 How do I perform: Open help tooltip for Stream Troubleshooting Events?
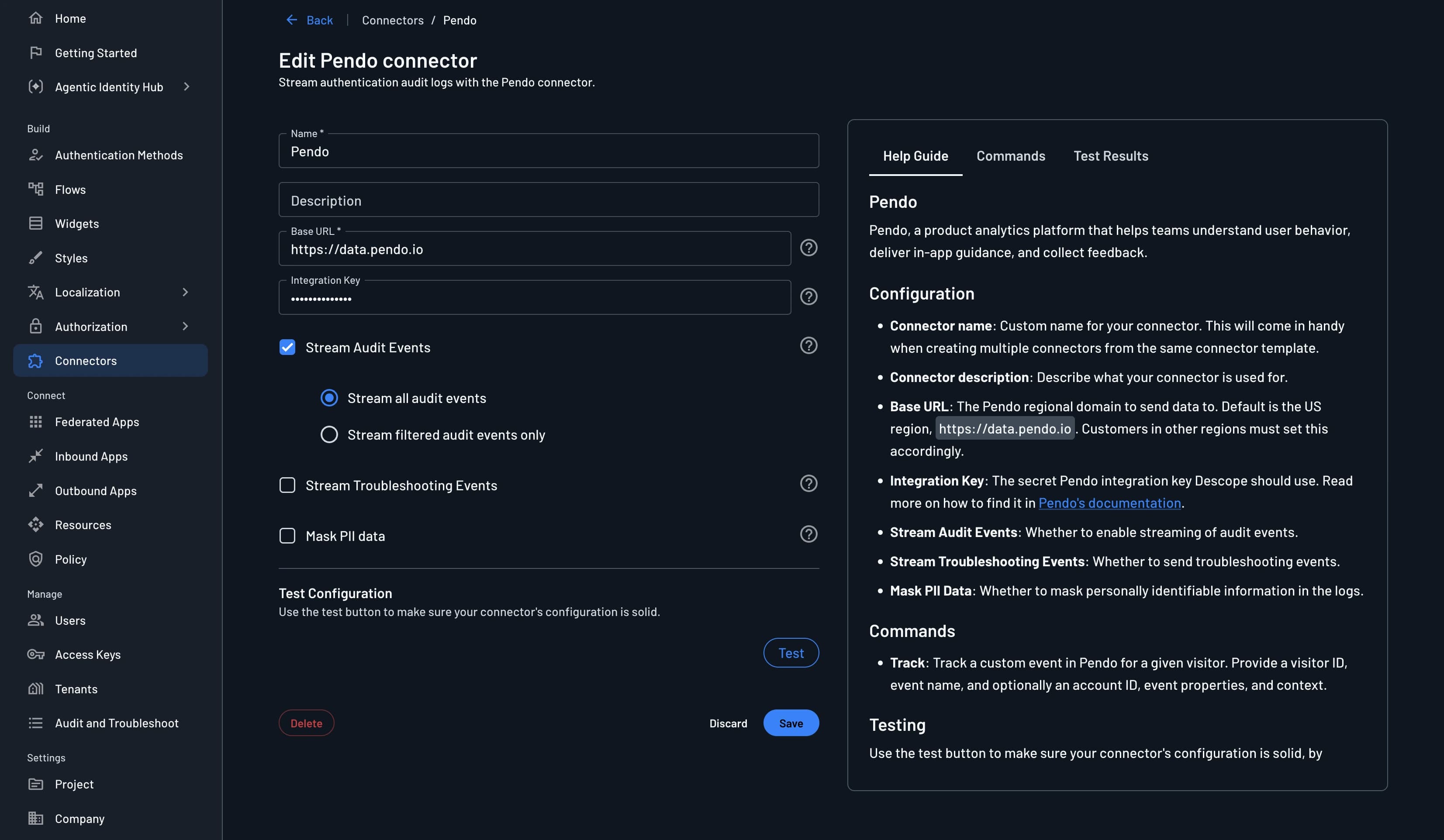tap(808, 484)
